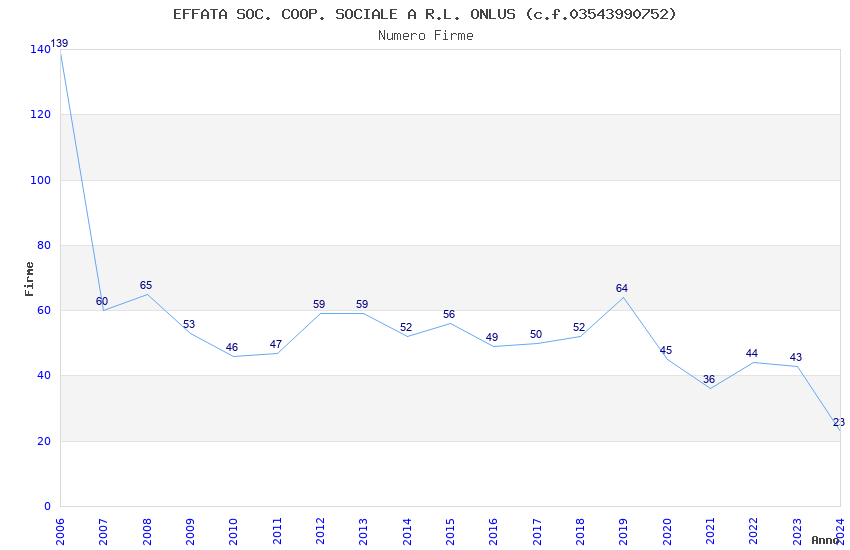Click the x-axis year label 2013
Viewport: 850px width, 550px height.
(363, 532)
